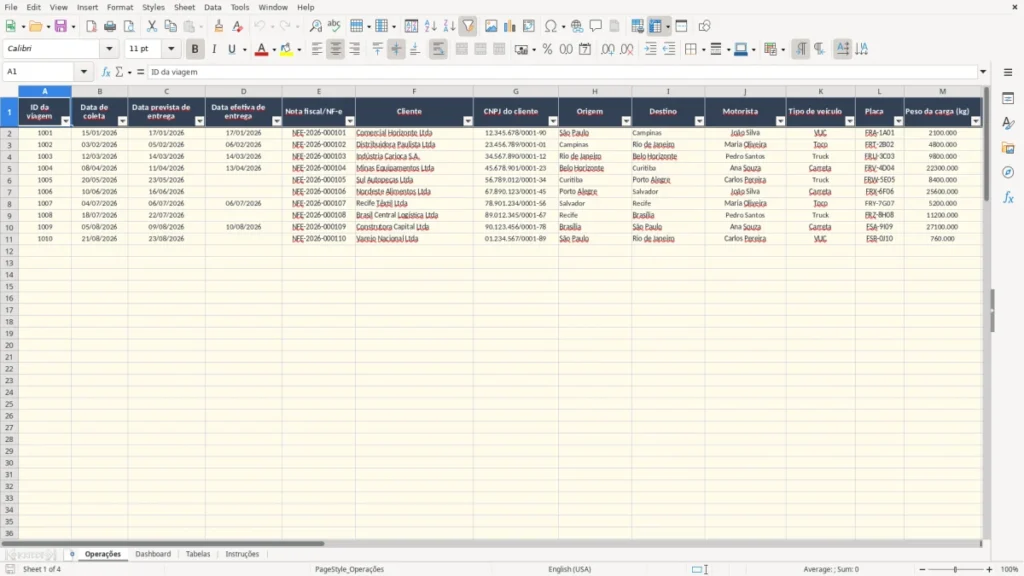This screenshot has width=1024, height=576.
Task: Click the Find and Replace icon
Action: coord(315,26)
